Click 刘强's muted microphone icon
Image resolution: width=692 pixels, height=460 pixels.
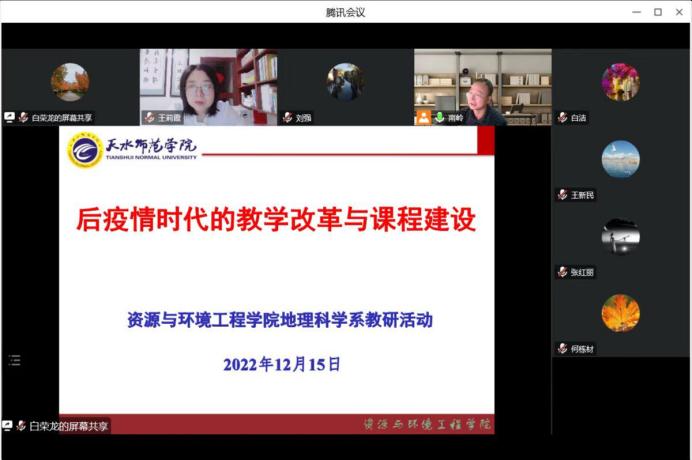pyautogui.click(x=287, y=117)
